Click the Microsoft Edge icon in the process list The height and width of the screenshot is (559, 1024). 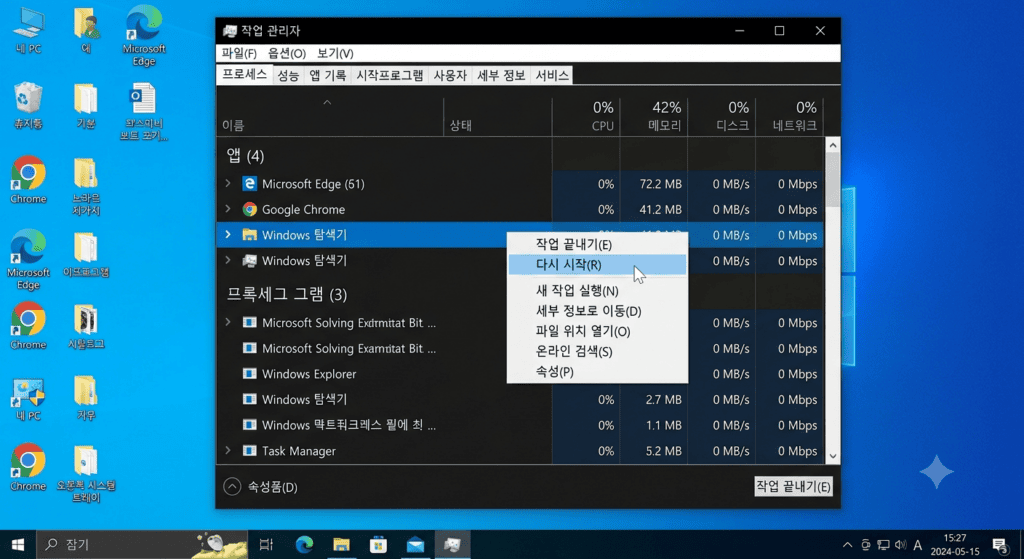coord(249,184)
